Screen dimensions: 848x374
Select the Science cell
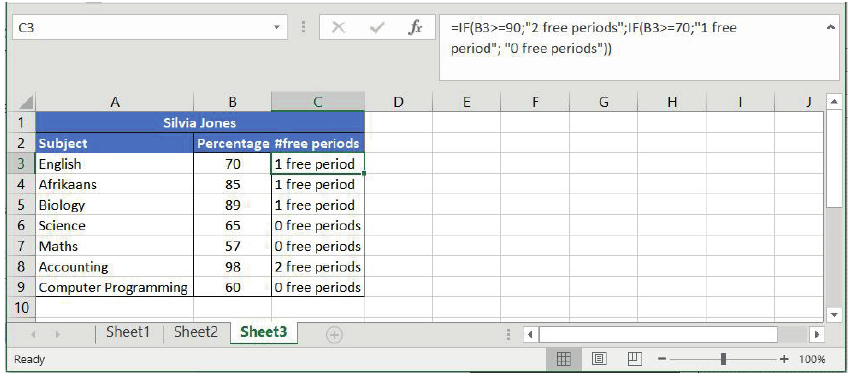pyautogui.click(x=114, y=225)
